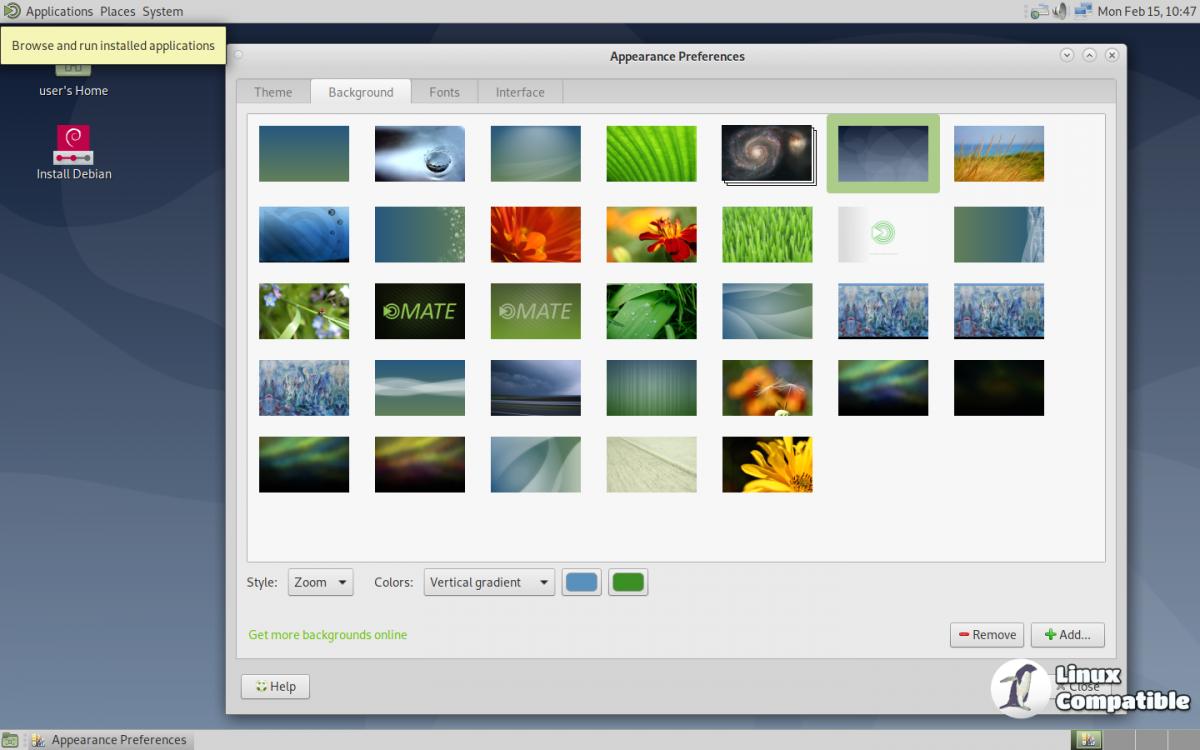Choose the beach grass wallpaper thumbnail
Screen dimensions: 1200x750
(x=998, y=154)
